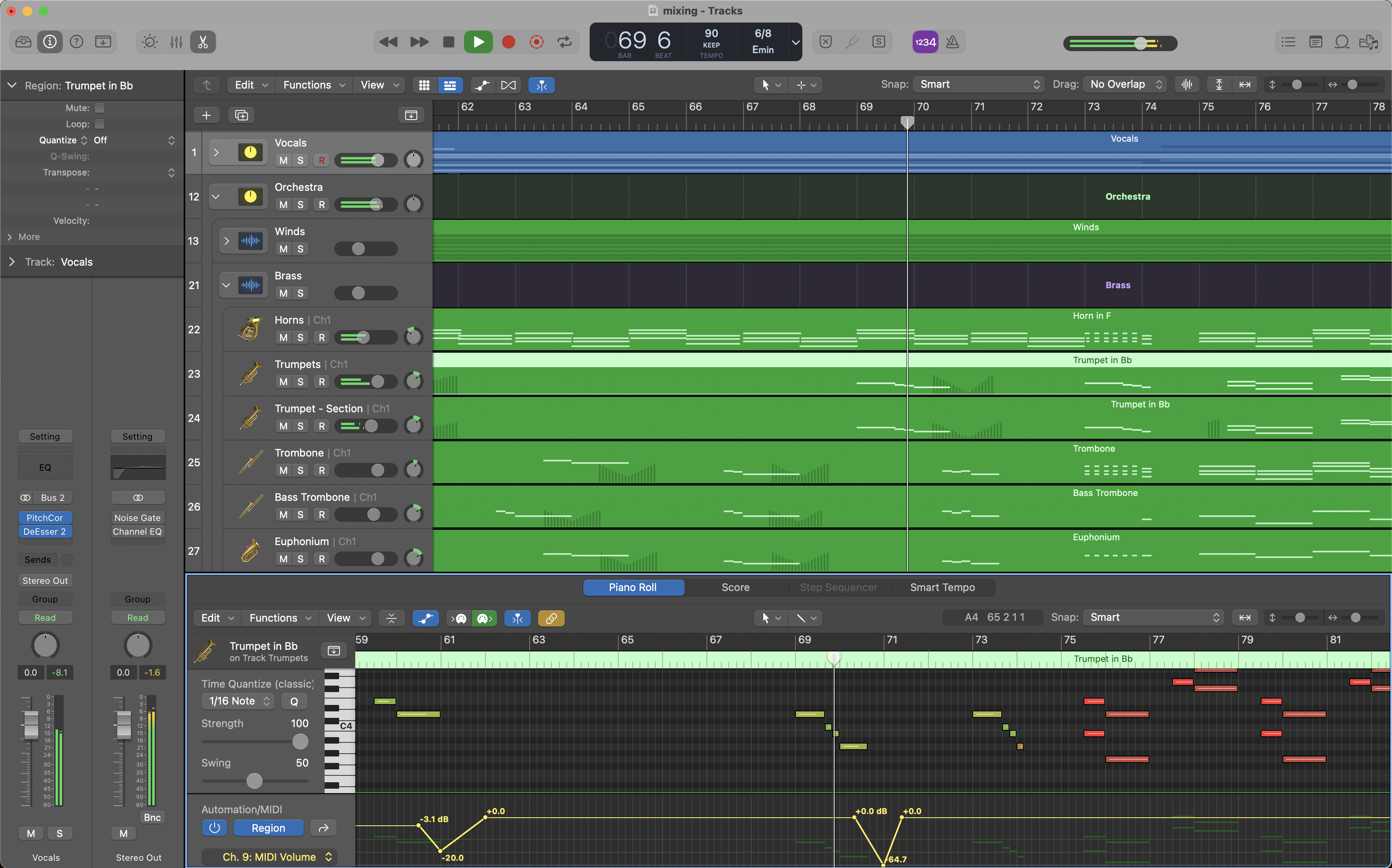Toggle the Flex show/hide button
This screenshot has width=1392, height=868.
tap(508, 85)
